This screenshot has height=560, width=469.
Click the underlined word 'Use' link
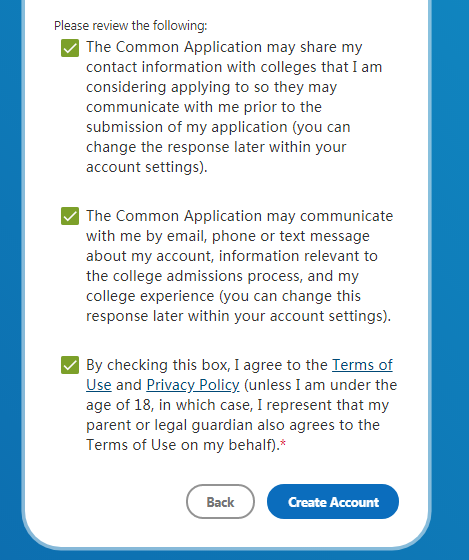tap(99, 385)
